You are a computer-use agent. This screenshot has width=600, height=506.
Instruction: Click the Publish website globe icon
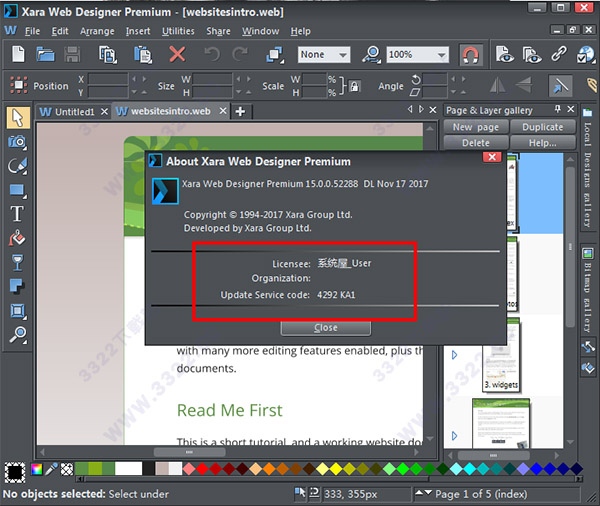coord(585,55)
